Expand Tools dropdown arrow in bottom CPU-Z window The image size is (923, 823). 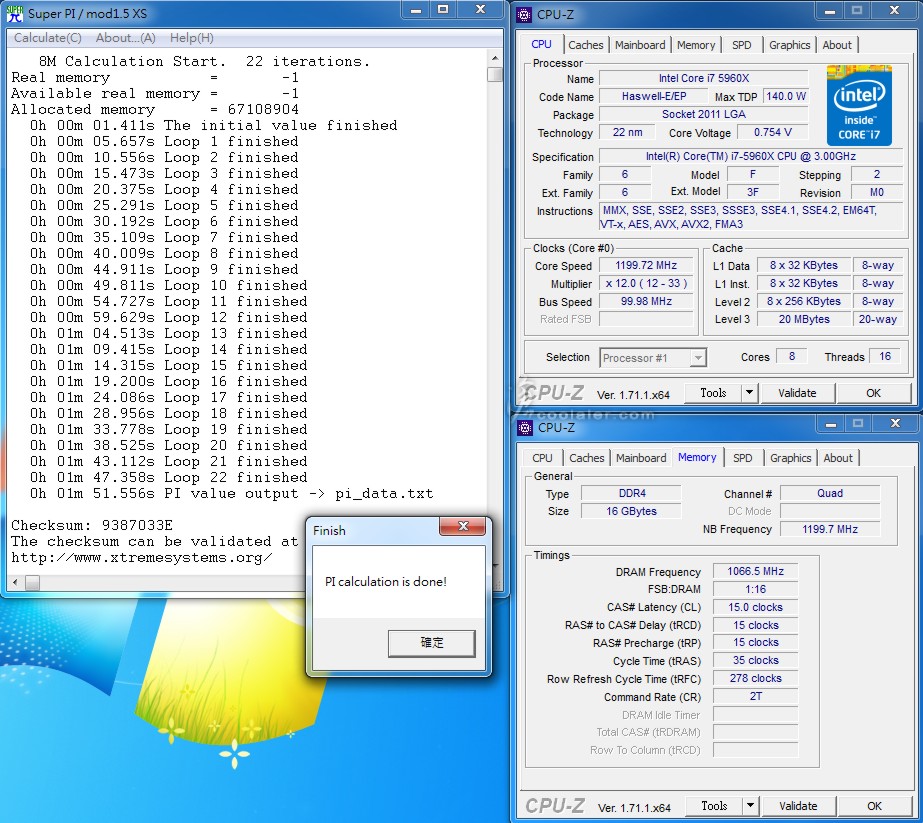(x=750, y=805)
